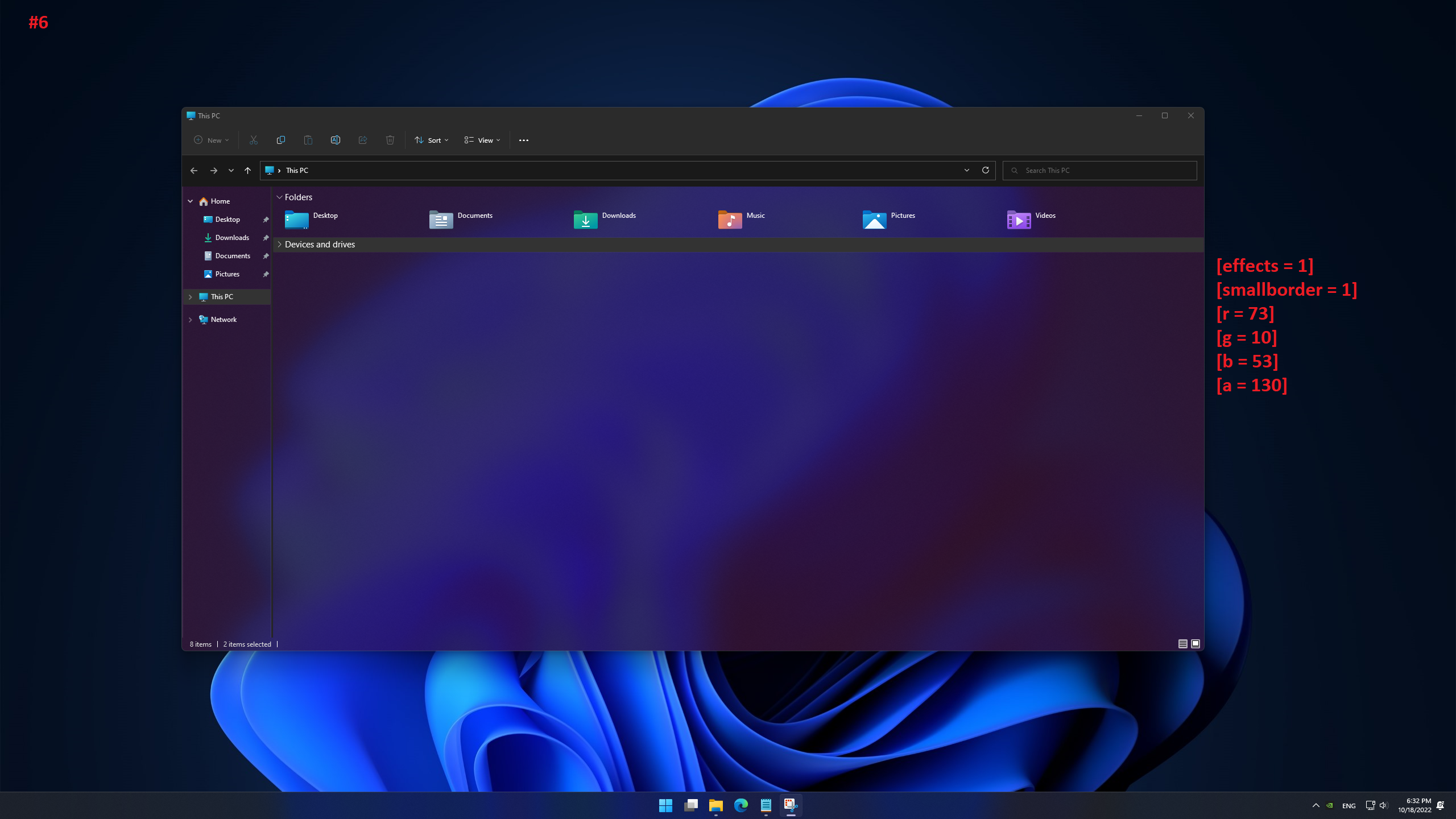Go up one folder level arrow

coord(247,171)
